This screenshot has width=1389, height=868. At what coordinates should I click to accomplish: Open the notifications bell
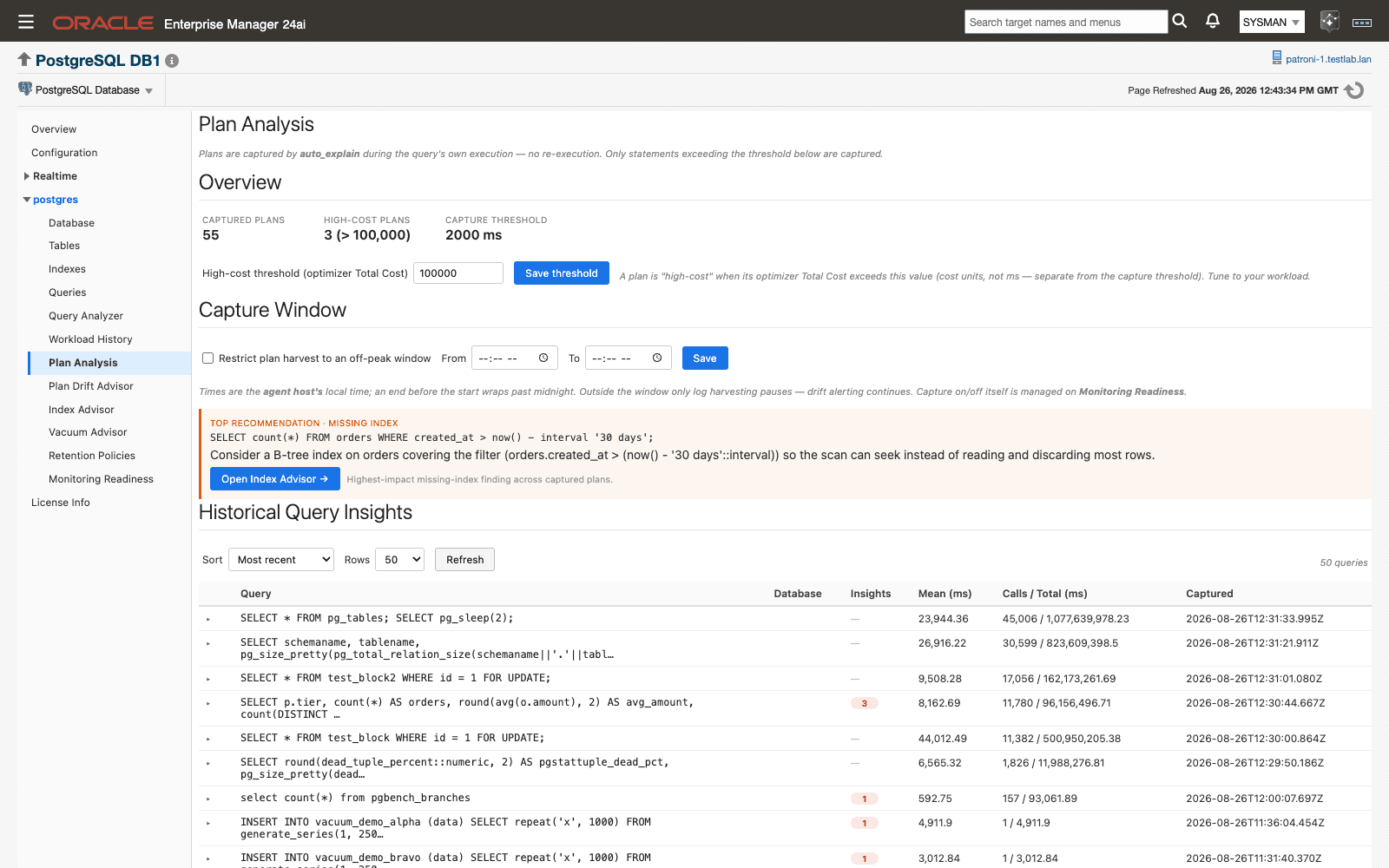click(x=1213, y=21)
